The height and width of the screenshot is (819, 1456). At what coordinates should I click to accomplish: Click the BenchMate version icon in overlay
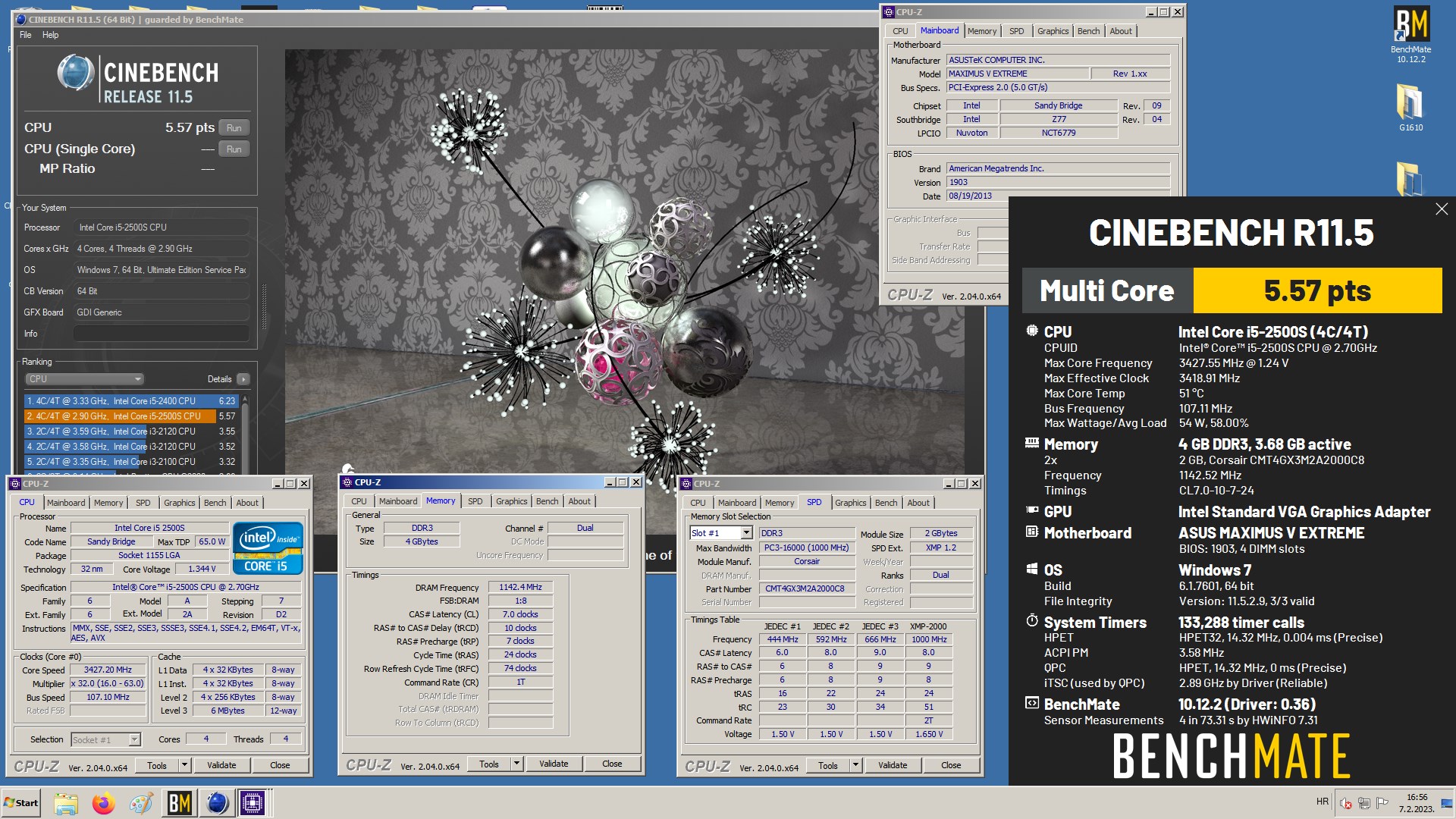coord(1032,703)
